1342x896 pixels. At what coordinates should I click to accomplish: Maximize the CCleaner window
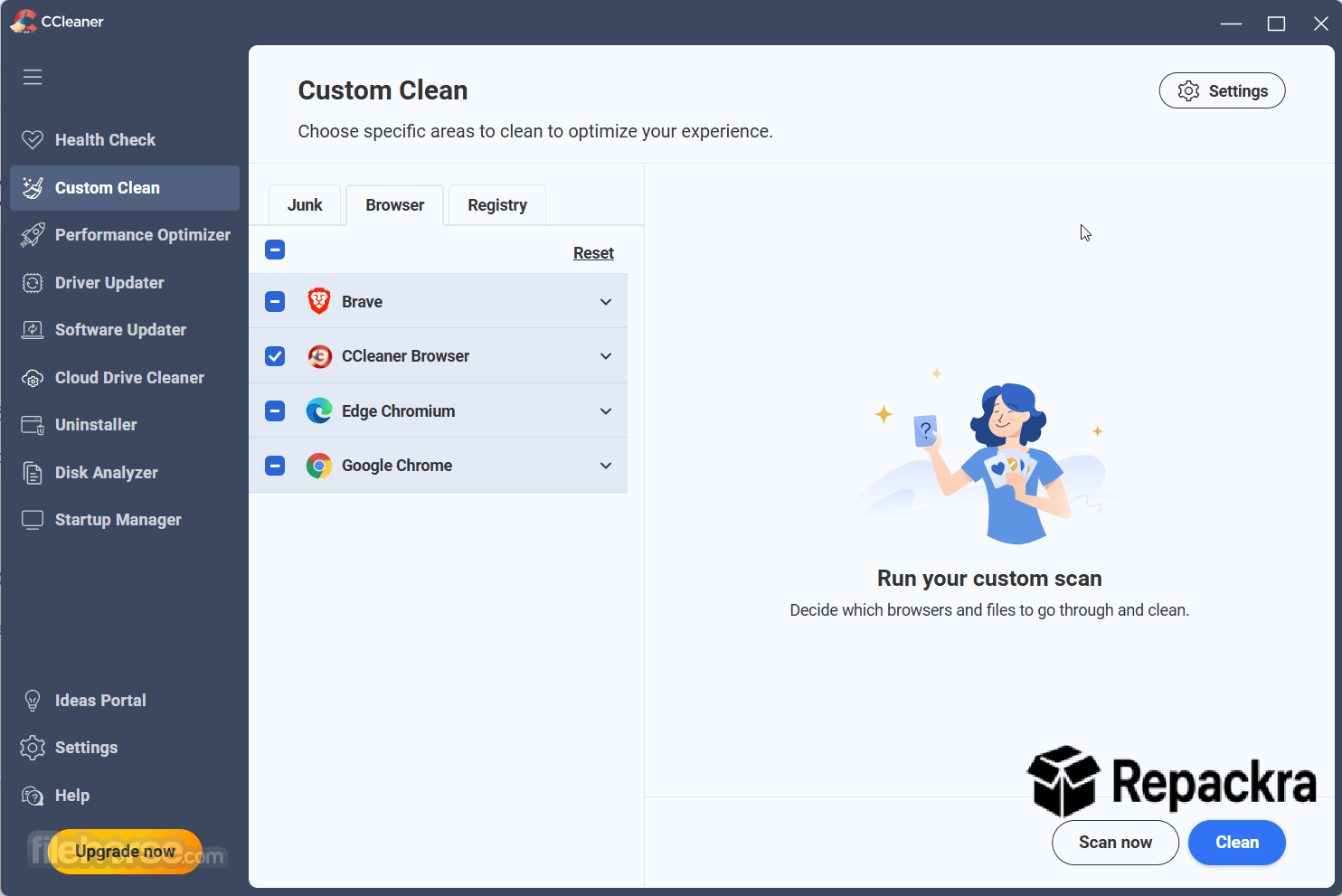click(1276, 24)
